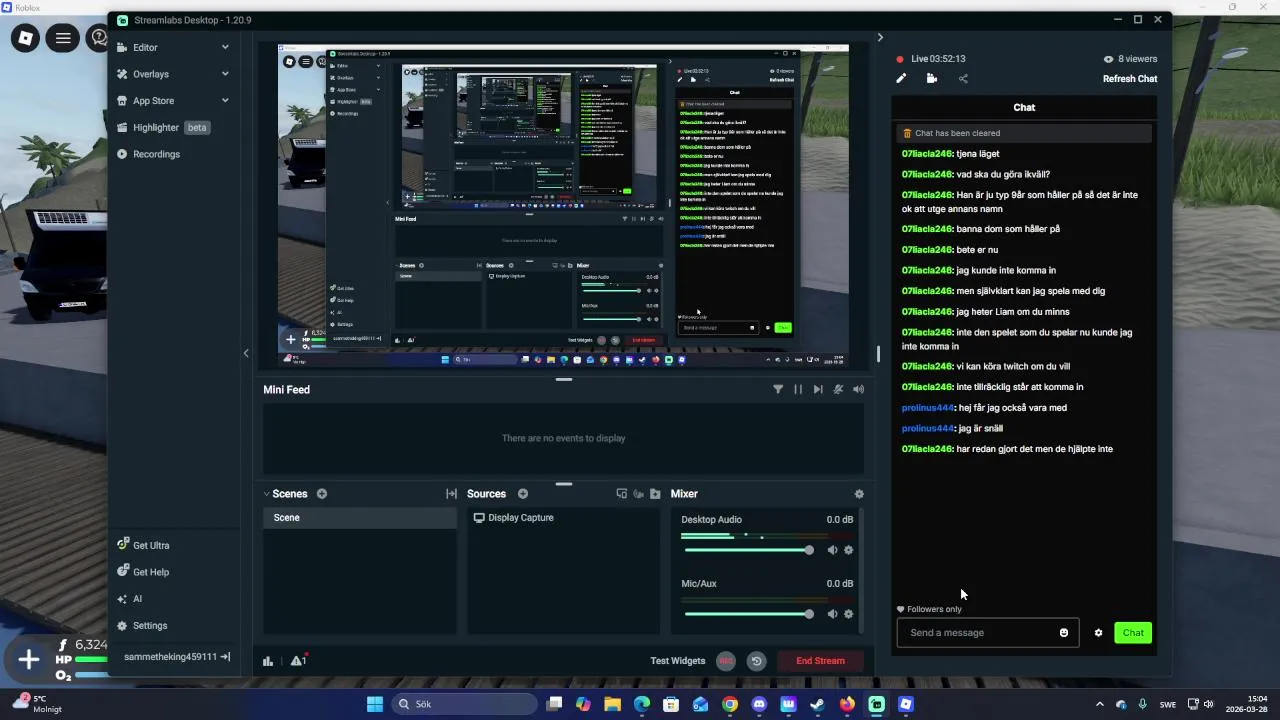This screenshot has height=720, width=1280.
Task: Open Google Chrome from the taskbar
Action: (730, 704)
